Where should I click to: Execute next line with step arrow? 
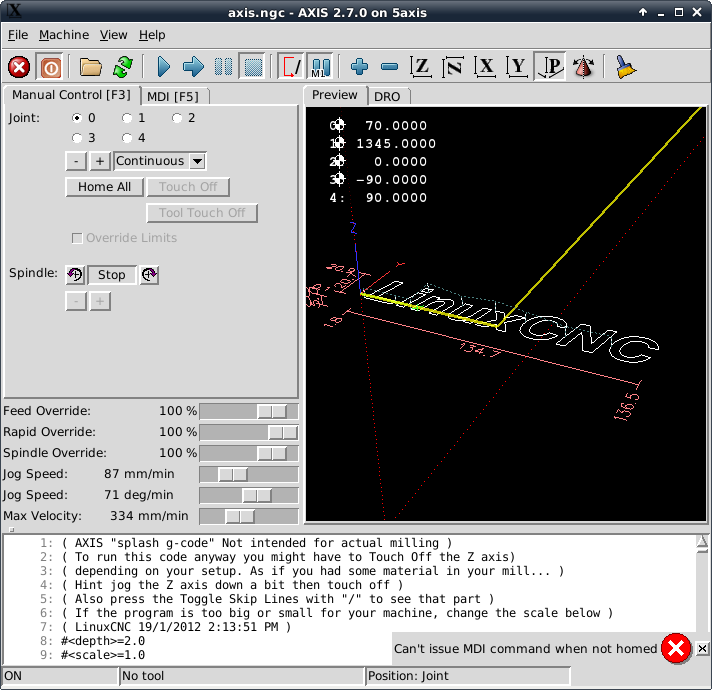pyautogui.click(x=193, y=67)
